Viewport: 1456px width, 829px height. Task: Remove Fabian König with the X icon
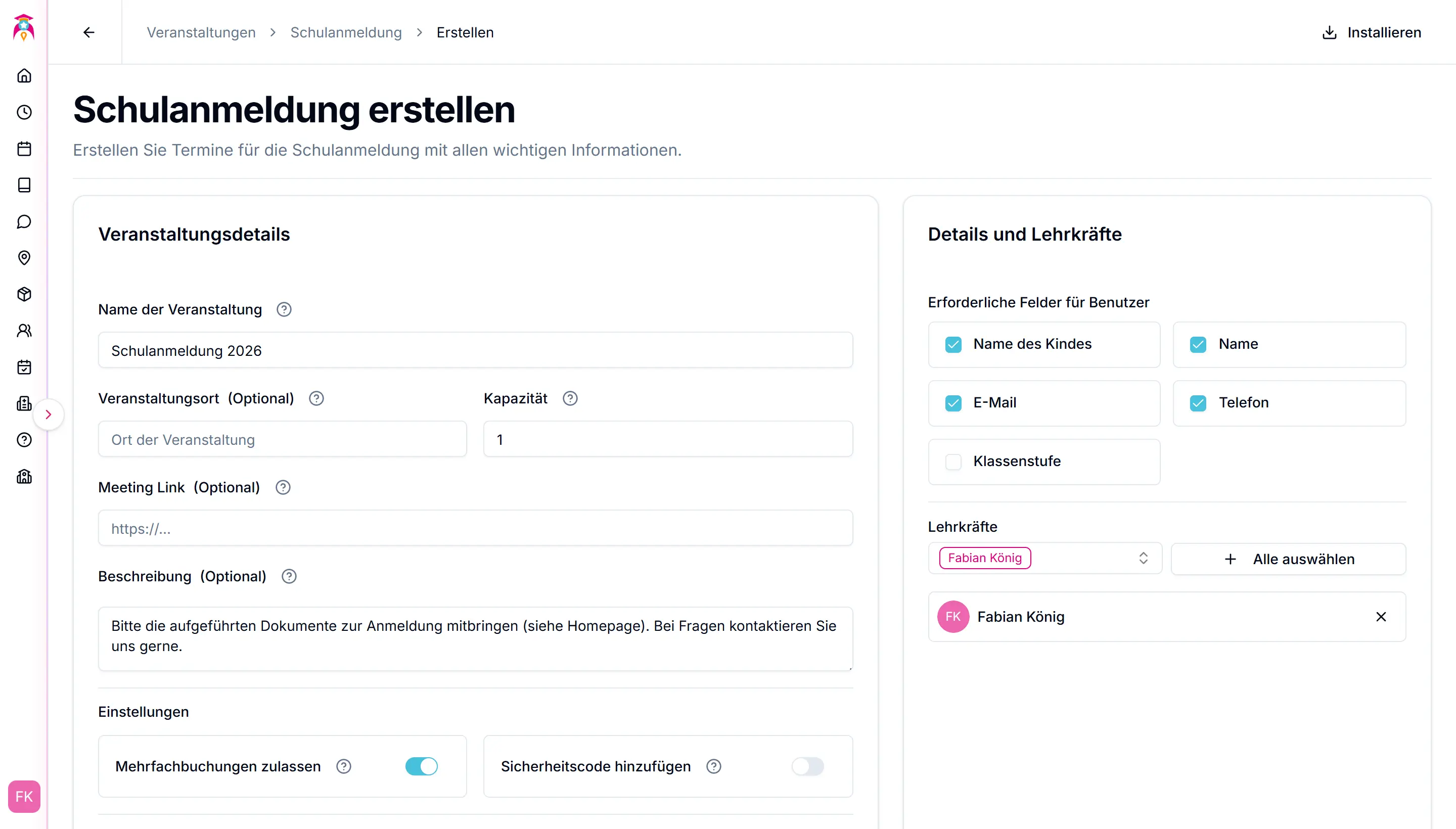coord(1381,617)
